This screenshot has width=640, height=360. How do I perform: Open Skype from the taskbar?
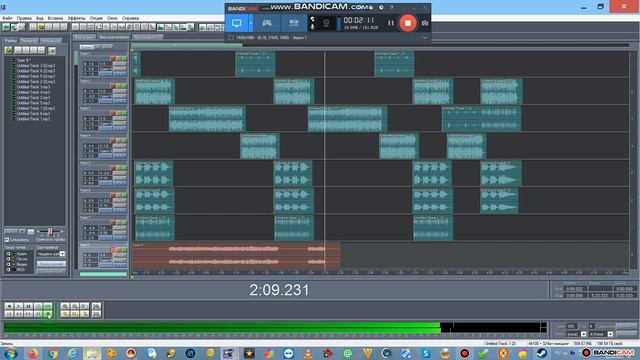point(426,353)
